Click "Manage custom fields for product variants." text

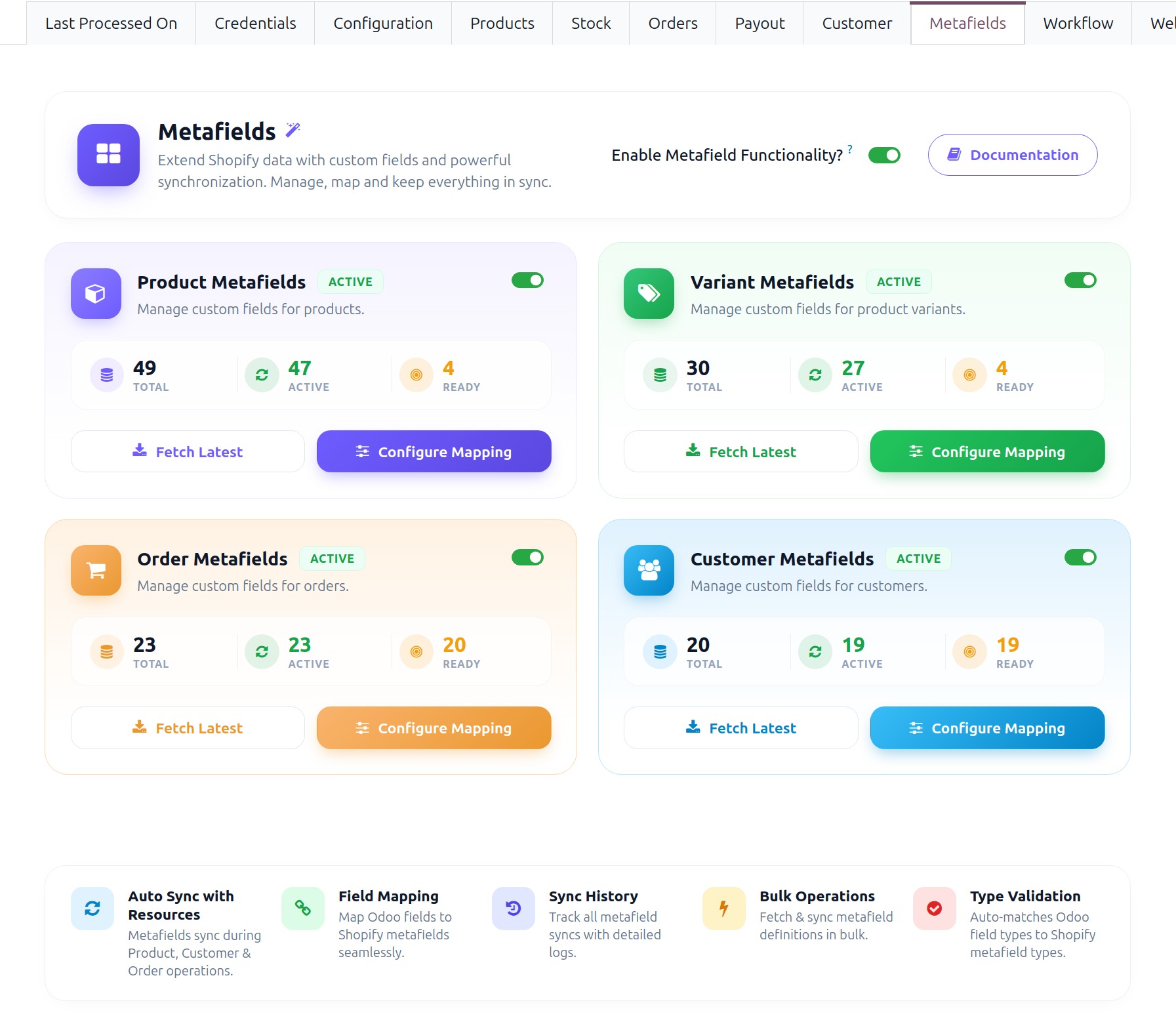pyautogui.click(x=828, y=309)
